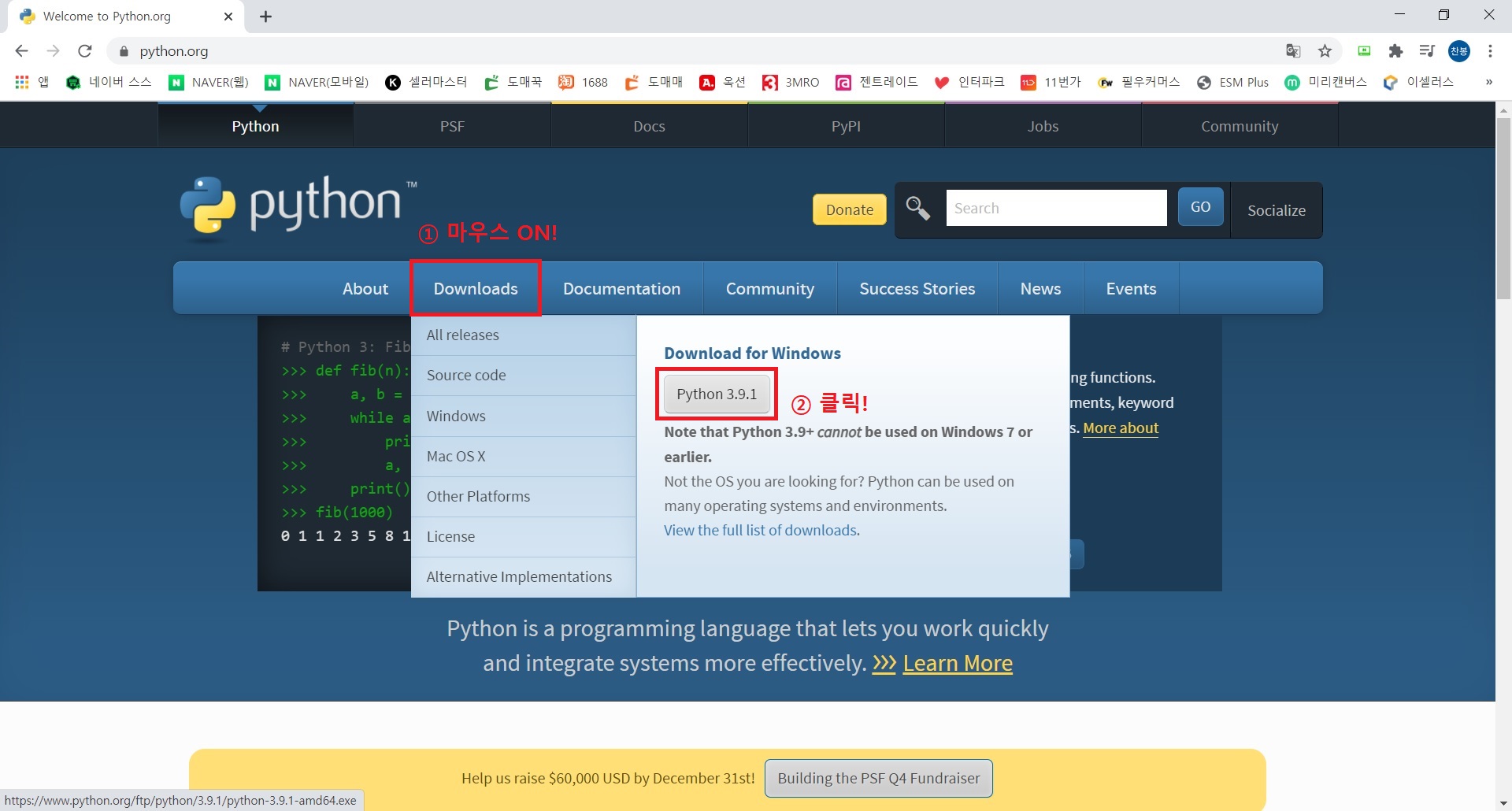Open the News menu
Screen dimensions: 1512x811
tap(1040, 289)
